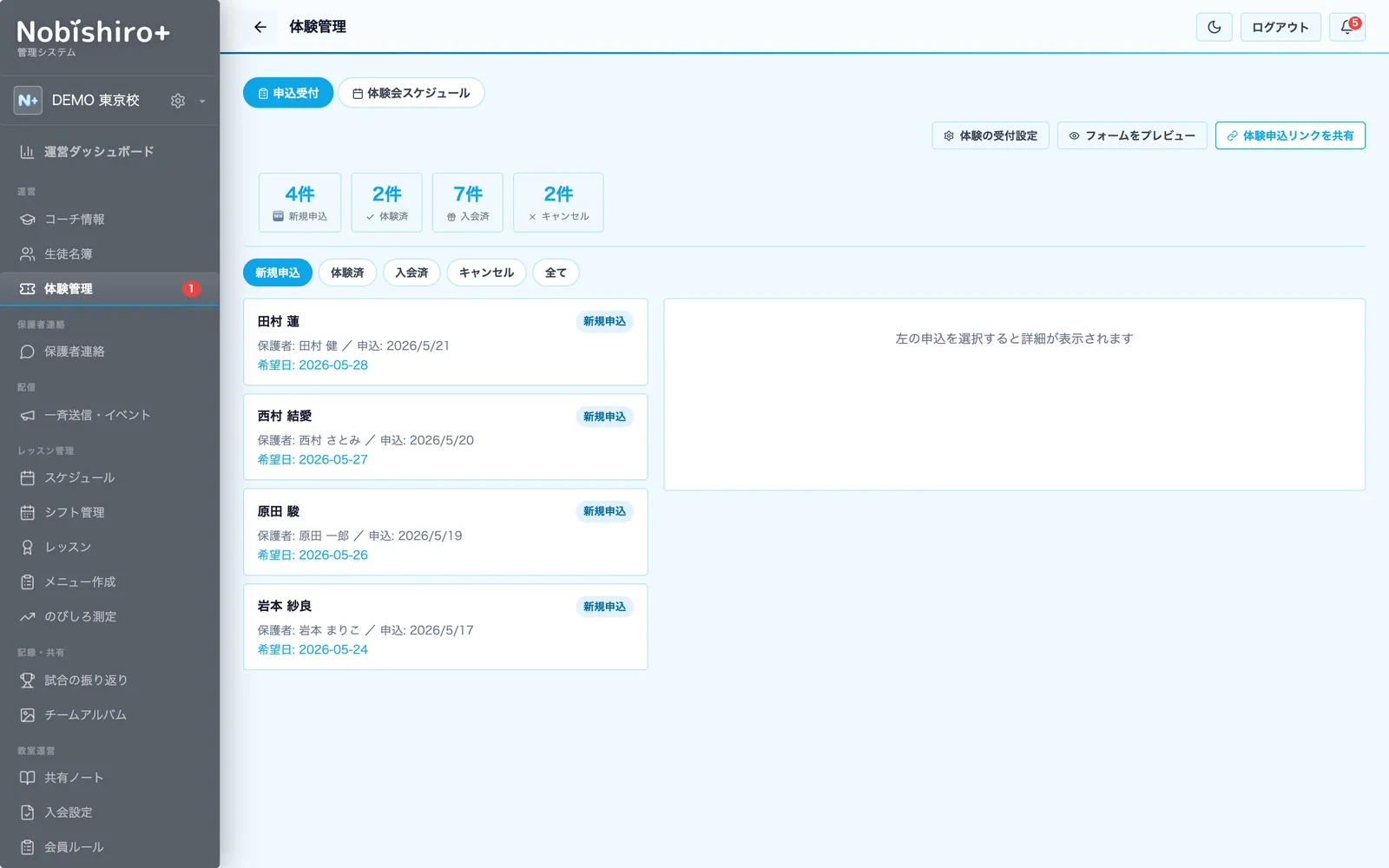The image size is (1389, 868).
Task: Open 運営ダッシュボード in sidebar
Action: pyautogui.click(x=109, y=152)
